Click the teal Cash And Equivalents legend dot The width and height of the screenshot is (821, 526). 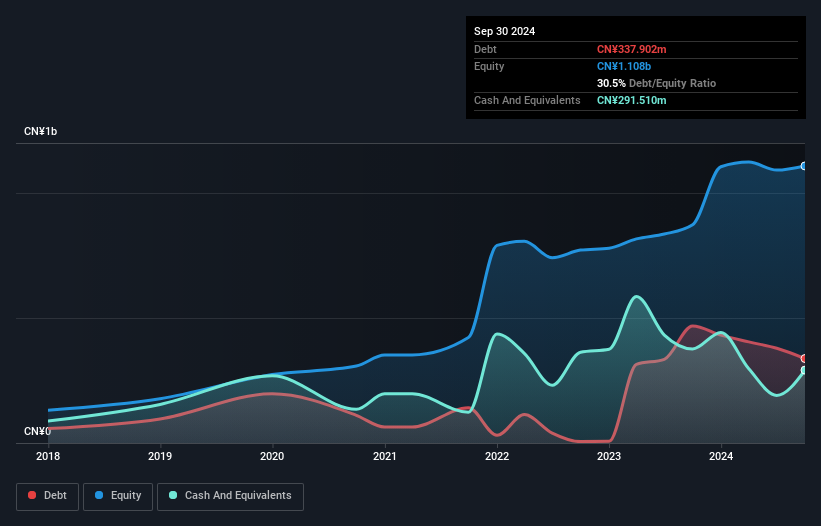pos(173,495)
